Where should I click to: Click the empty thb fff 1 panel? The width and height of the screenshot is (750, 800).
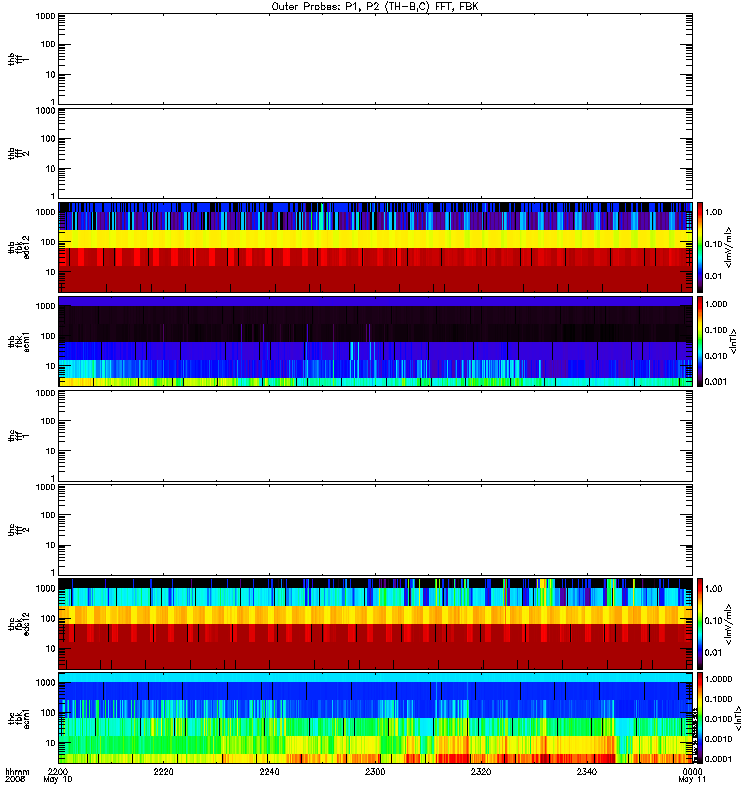[x=376, y=59]
